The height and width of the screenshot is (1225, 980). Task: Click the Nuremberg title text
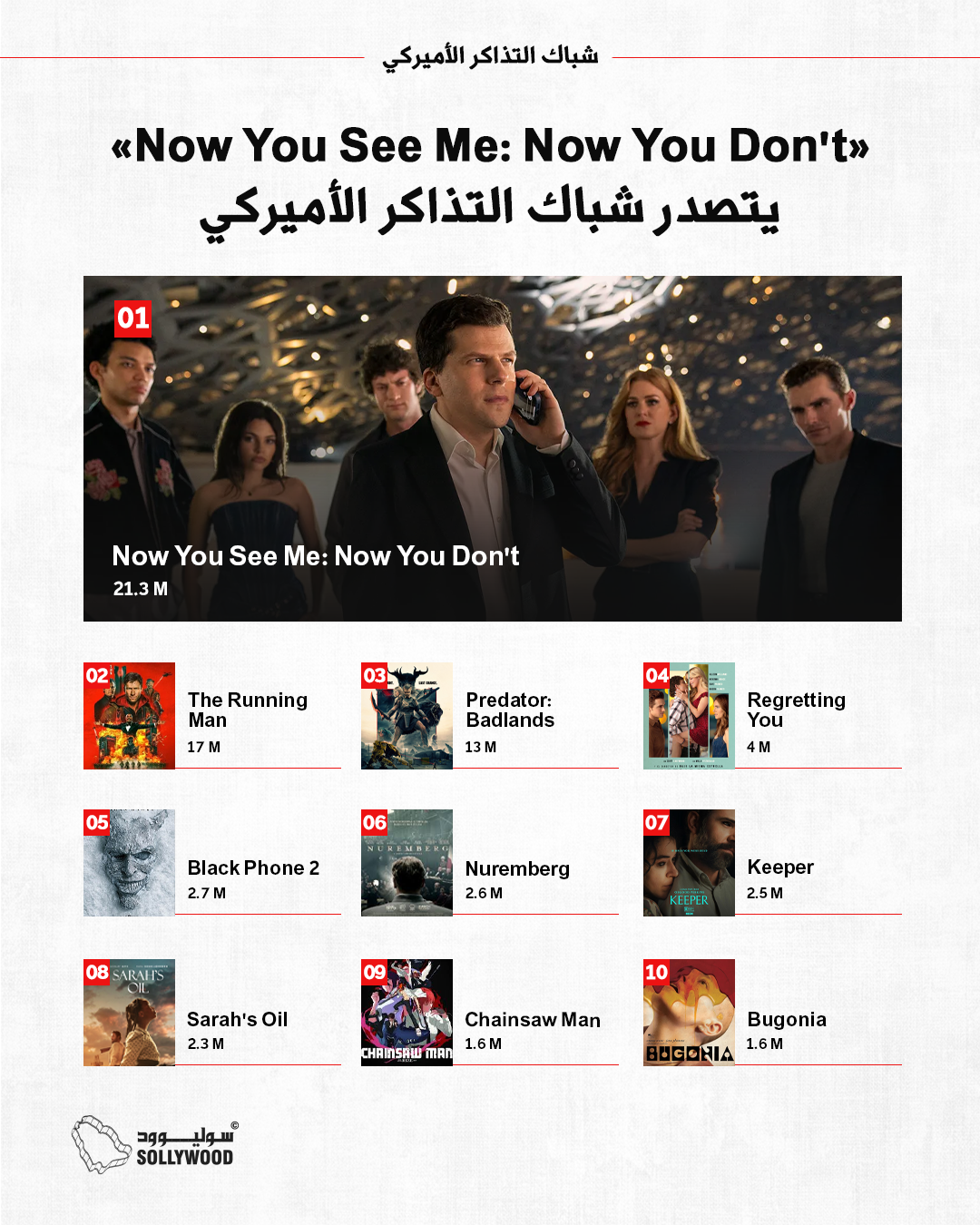point(517,868)
